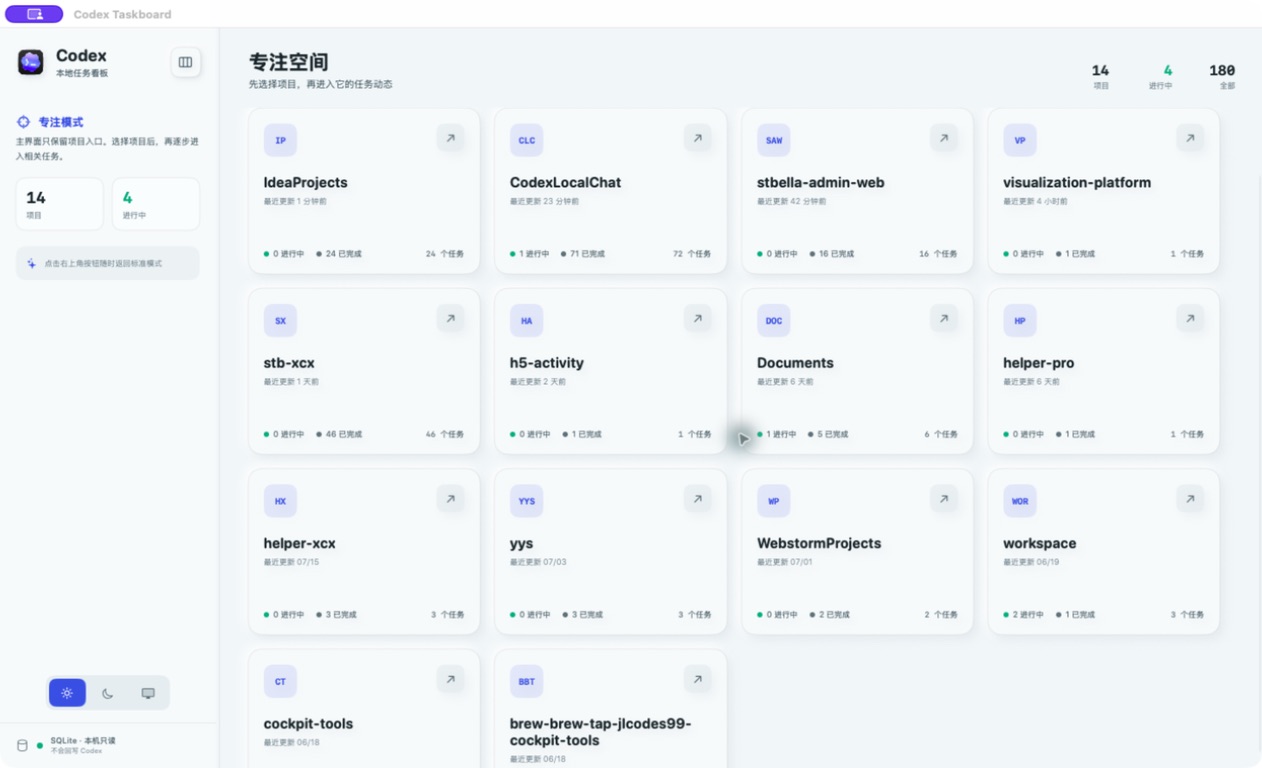Open the IdeaProjects card arrow icon

tap(451, 138)
